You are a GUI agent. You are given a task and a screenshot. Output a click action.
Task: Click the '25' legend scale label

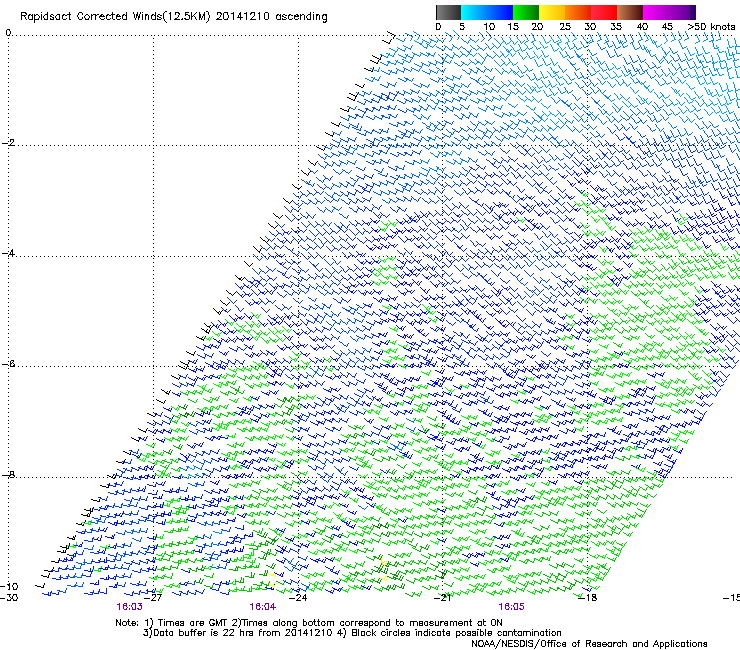565,27
